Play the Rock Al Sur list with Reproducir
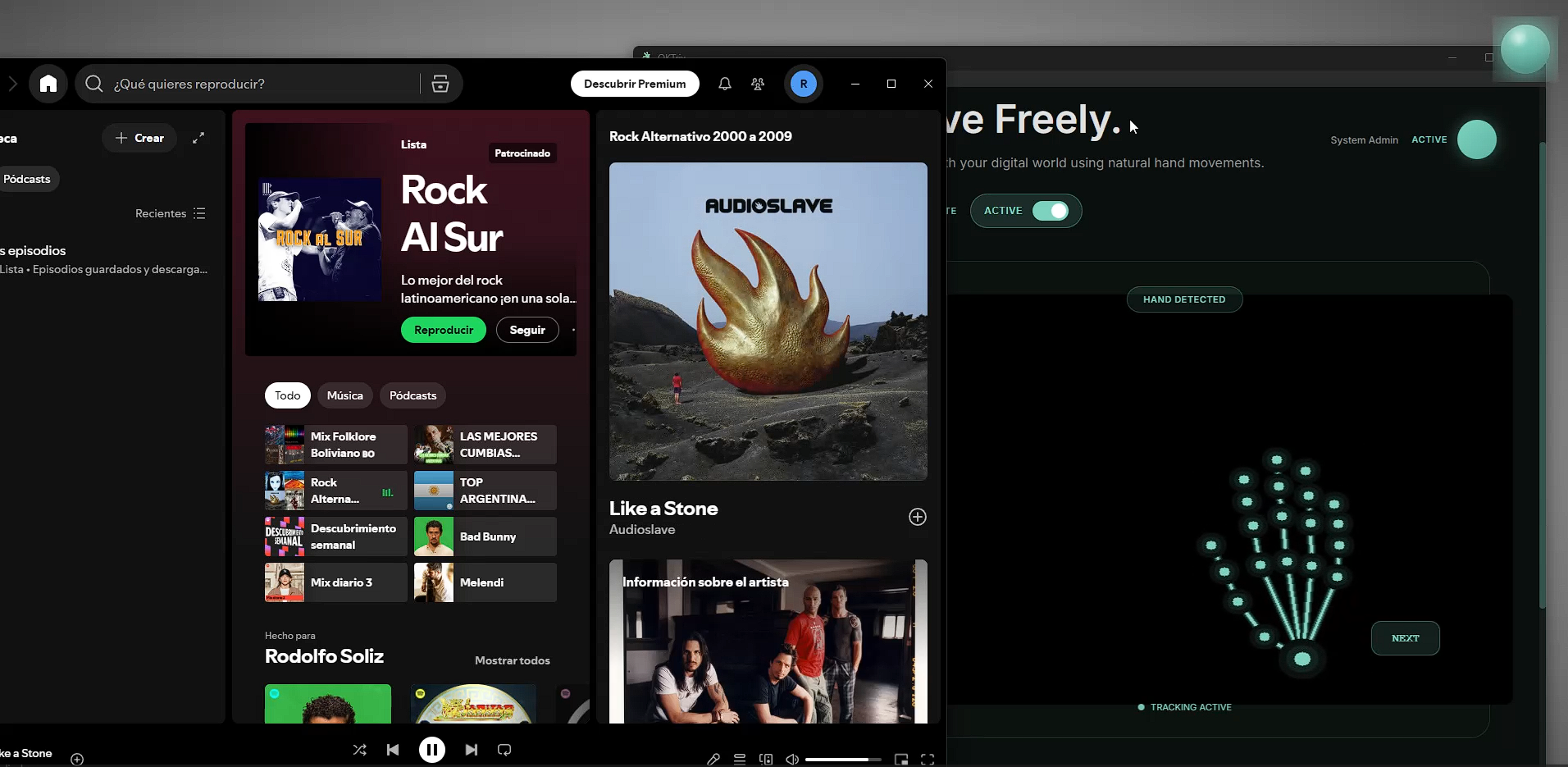The width and height of the screenshot is (1568, 767). (x=444, y=330)
